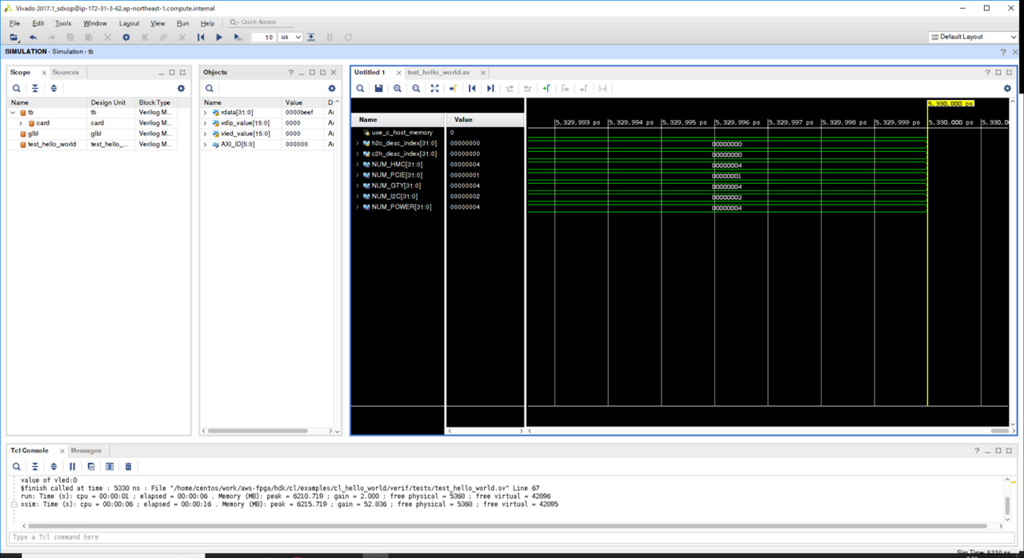Open the Run menu
This screenshot has width=1024, height=558.
coord(183,23)
